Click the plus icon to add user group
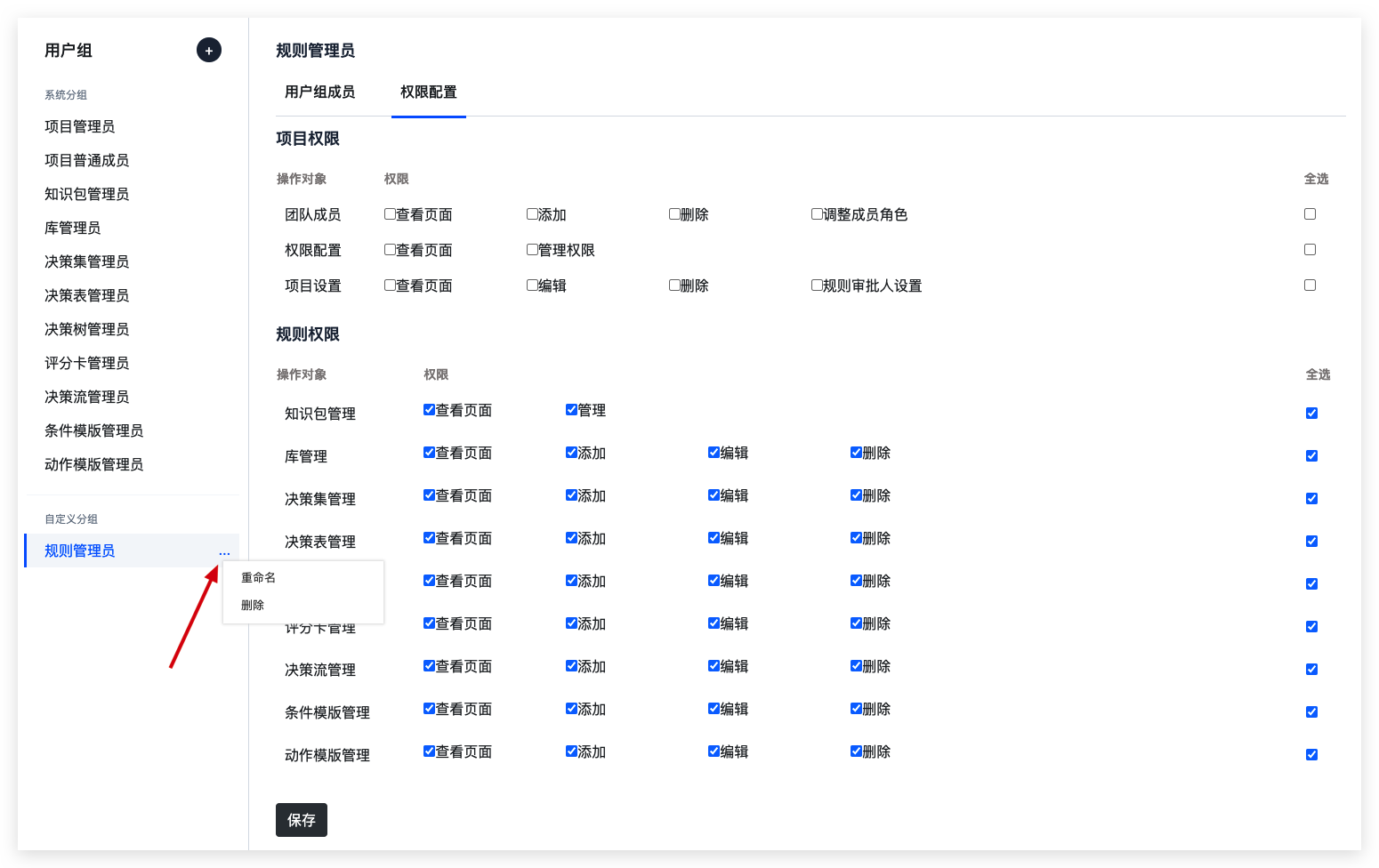This screenshot has height=868, width=1379. (209, 51)
